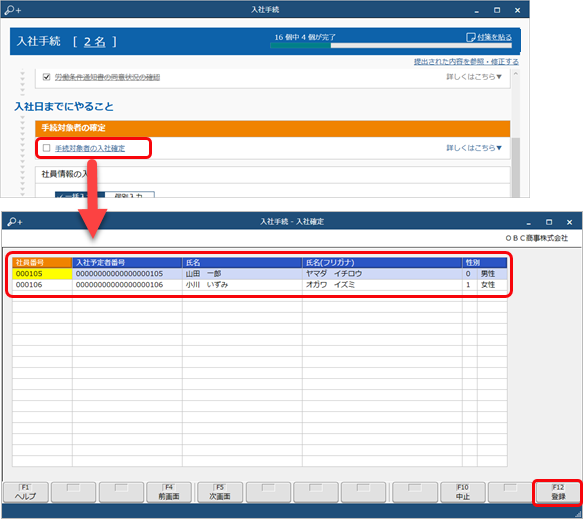583x519 pixels.
Task: Click the search-plus icon in upper title bar
Action: tap(13, 10)
